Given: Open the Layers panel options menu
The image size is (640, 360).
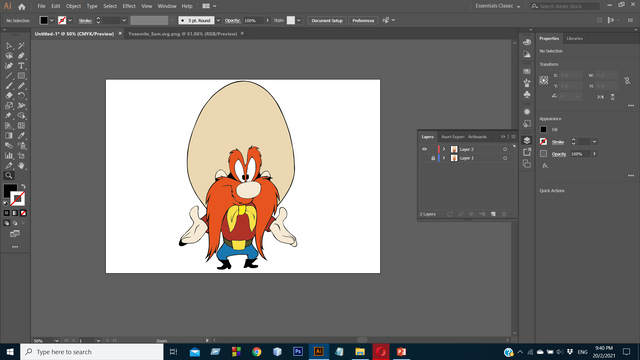Looking at the screenshot, I should click(513, 137).
